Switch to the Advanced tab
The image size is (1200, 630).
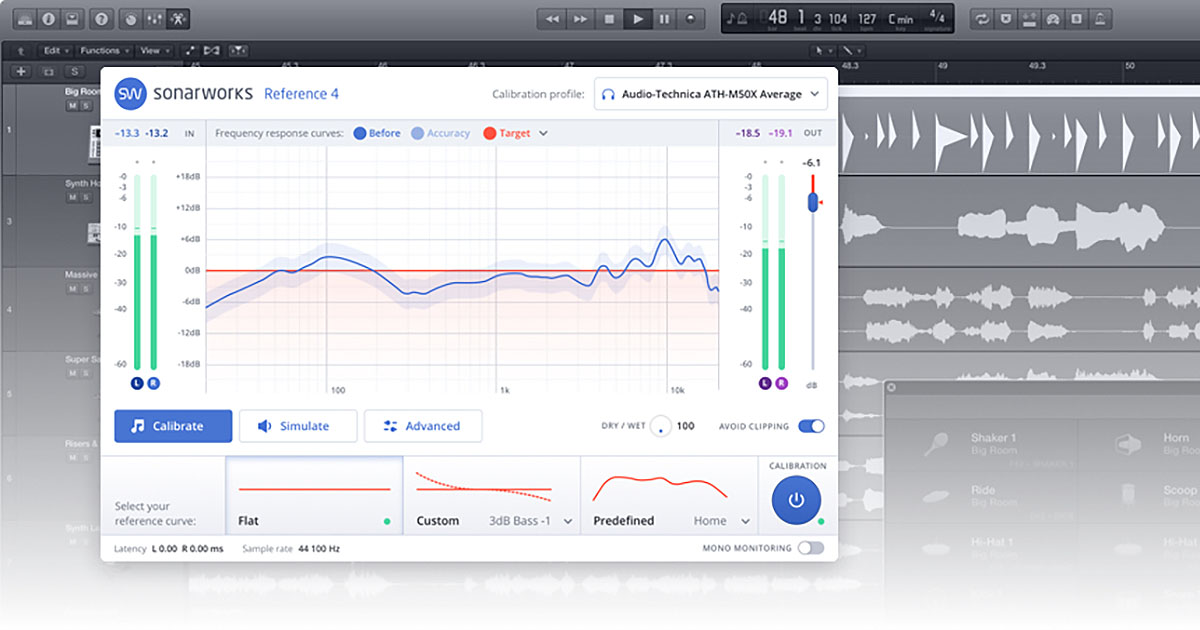[x=423, y=426]
